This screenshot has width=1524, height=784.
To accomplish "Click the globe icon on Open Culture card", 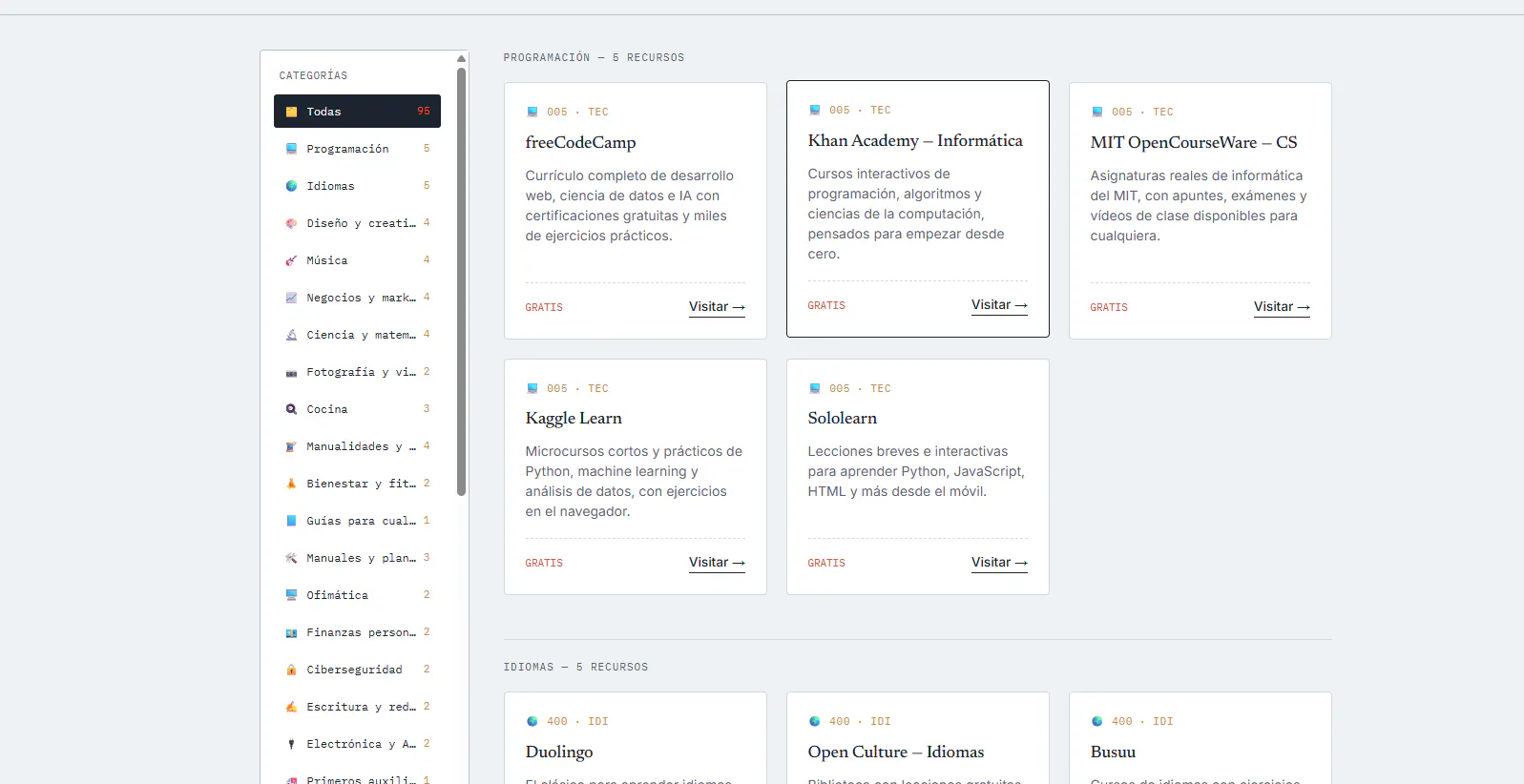I will (x=815, y=721).
